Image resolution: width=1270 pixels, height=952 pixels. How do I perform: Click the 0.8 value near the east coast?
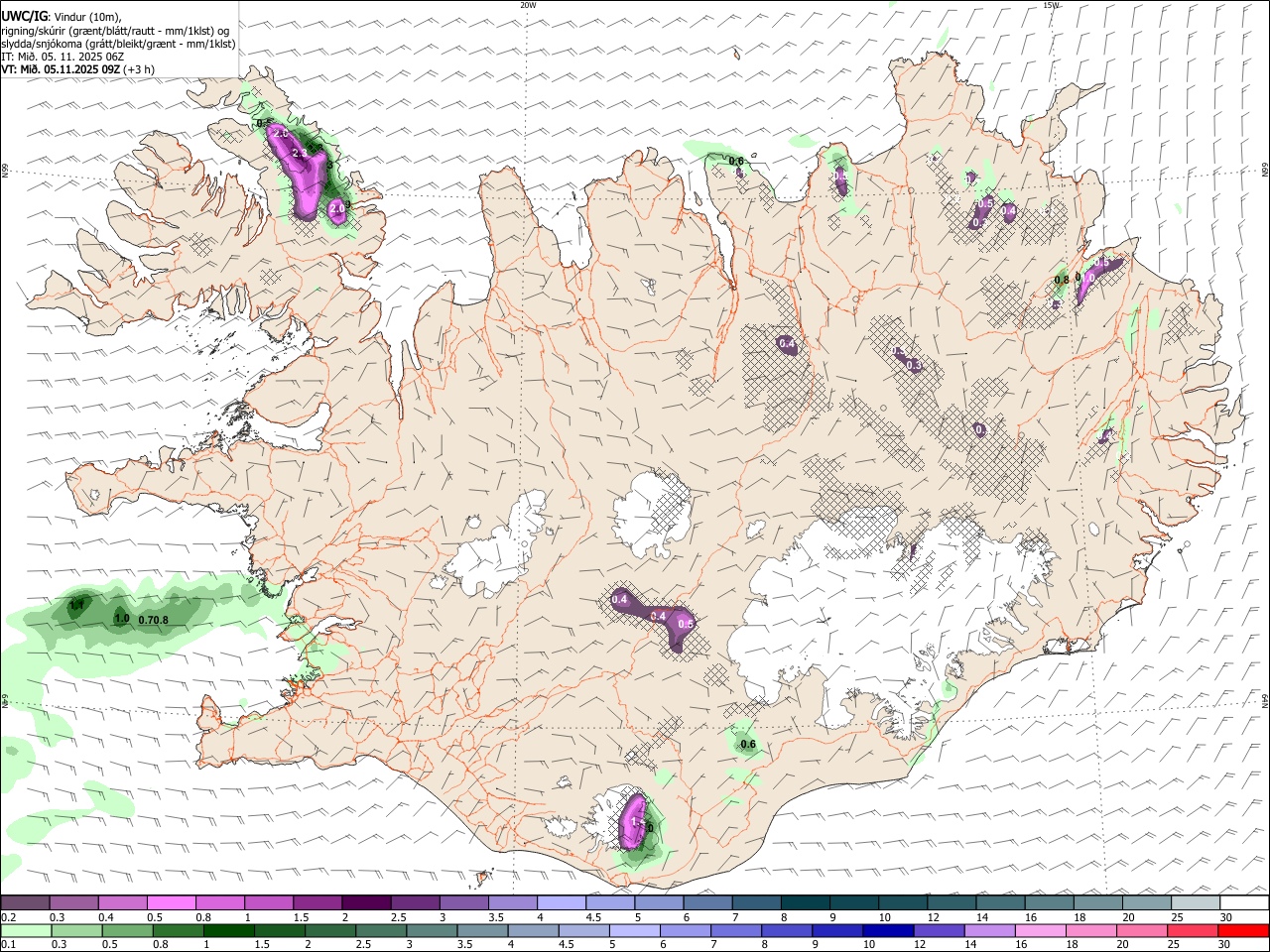[1062, 281]
